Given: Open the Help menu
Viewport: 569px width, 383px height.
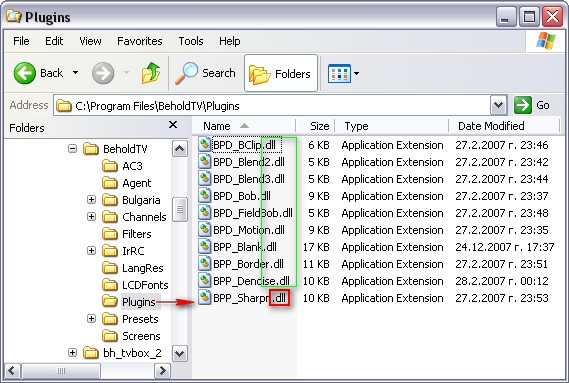Looking at the screenshot, I should [x=229, y=41].
